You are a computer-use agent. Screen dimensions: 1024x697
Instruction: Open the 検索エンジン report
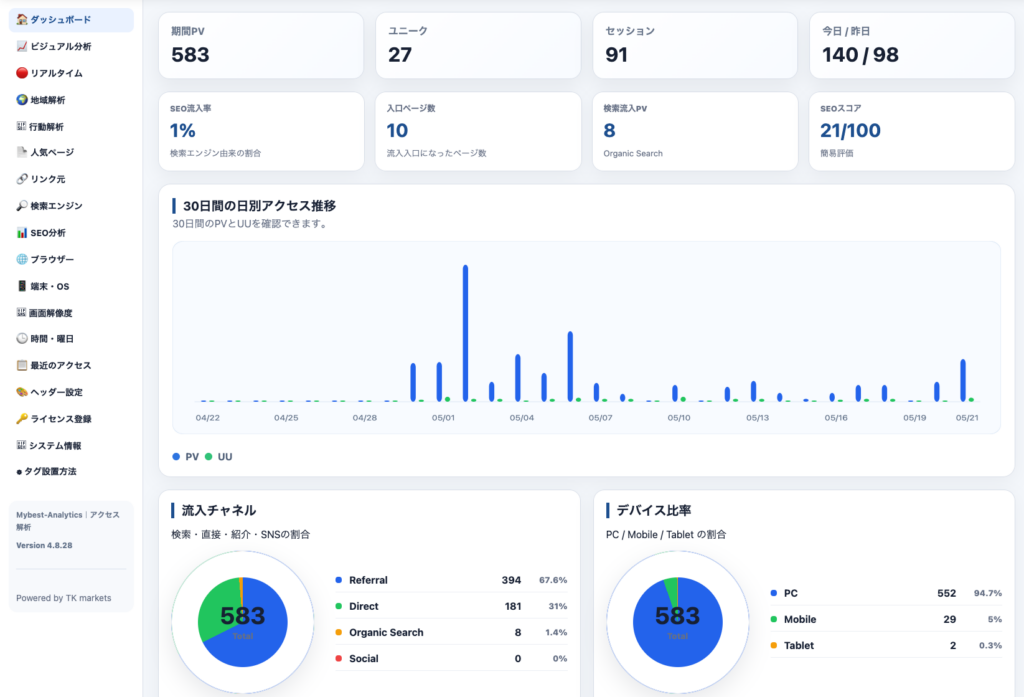click(x=71, y=206)
